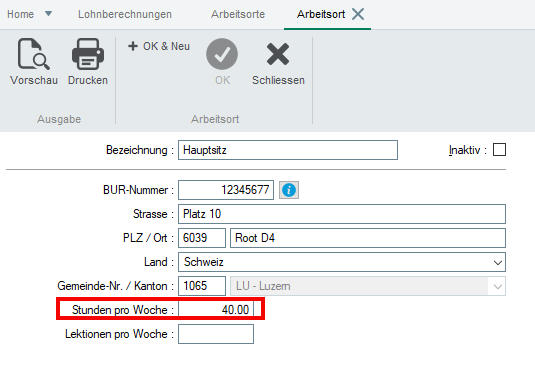
Task: Switch to the Lohnberechnungen tab
Action: click(125, 14)
